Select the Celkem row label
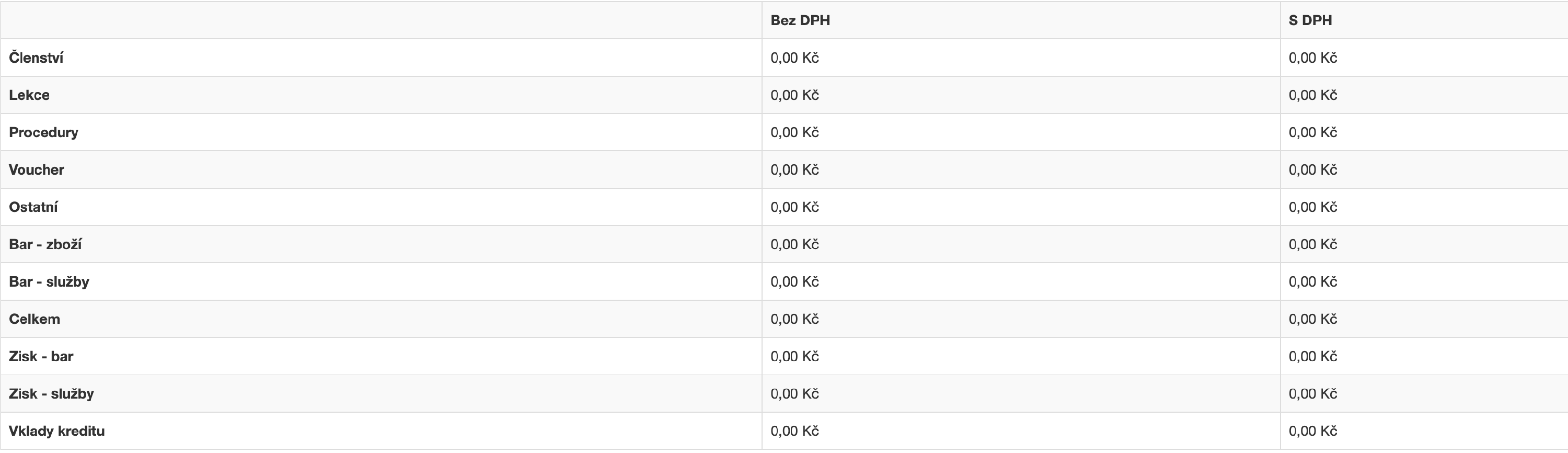Screen dimensions: 1568x453 pyautogui.click(x=34, y=319)
